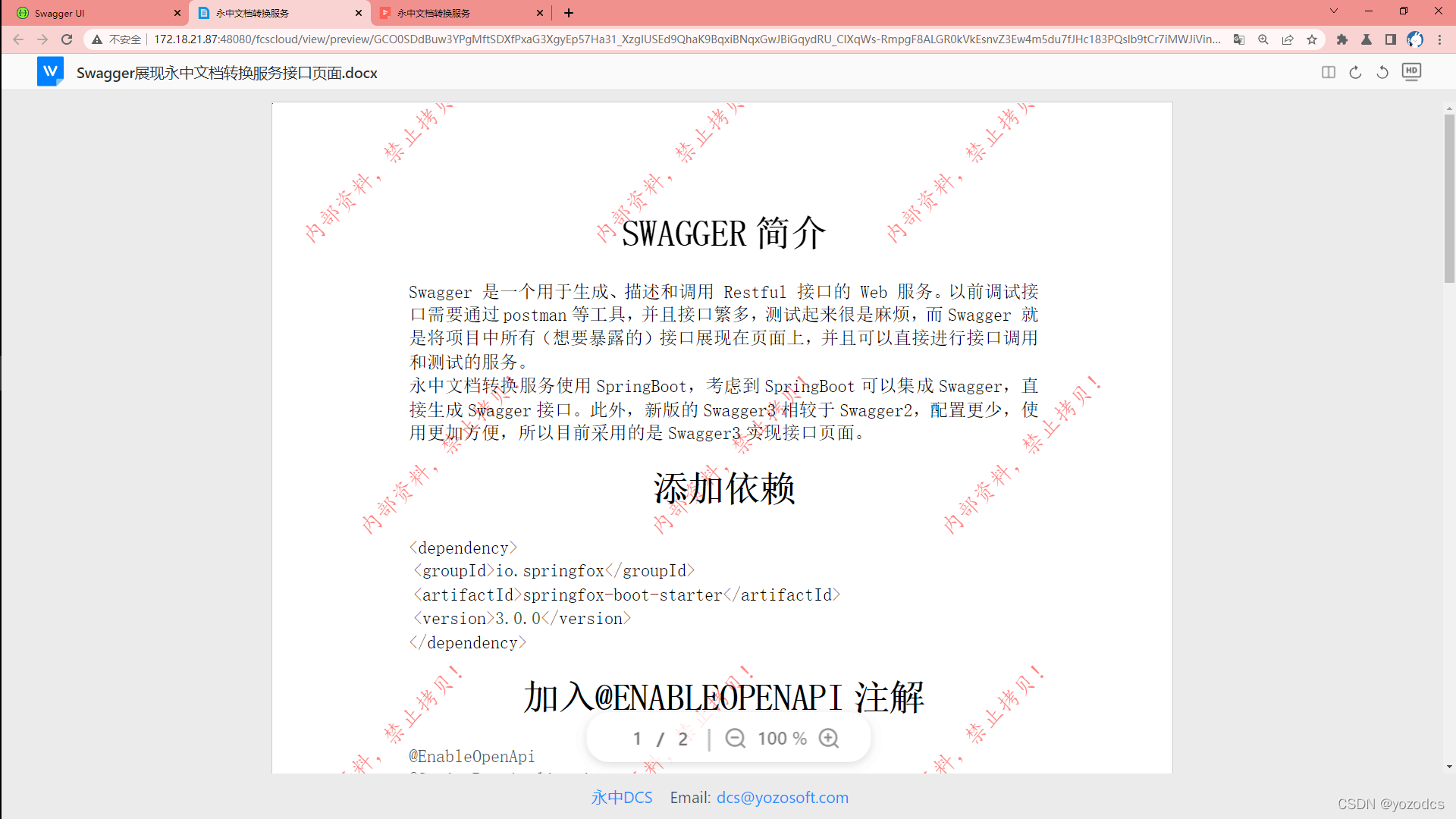This screenshot has width=1456, height=819.
Task: Reload the current page
Action: coord(67,39)
